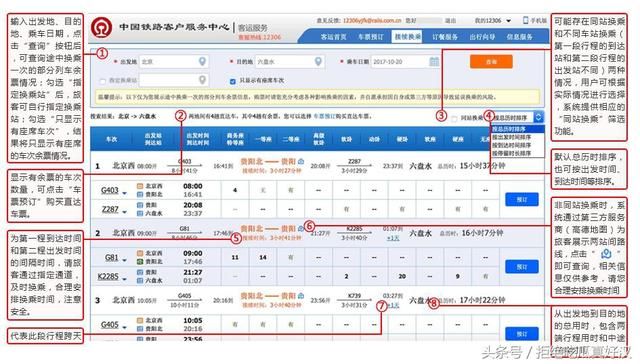Open the map route icon in third result

pyautogui.click(x=301, y=295)
